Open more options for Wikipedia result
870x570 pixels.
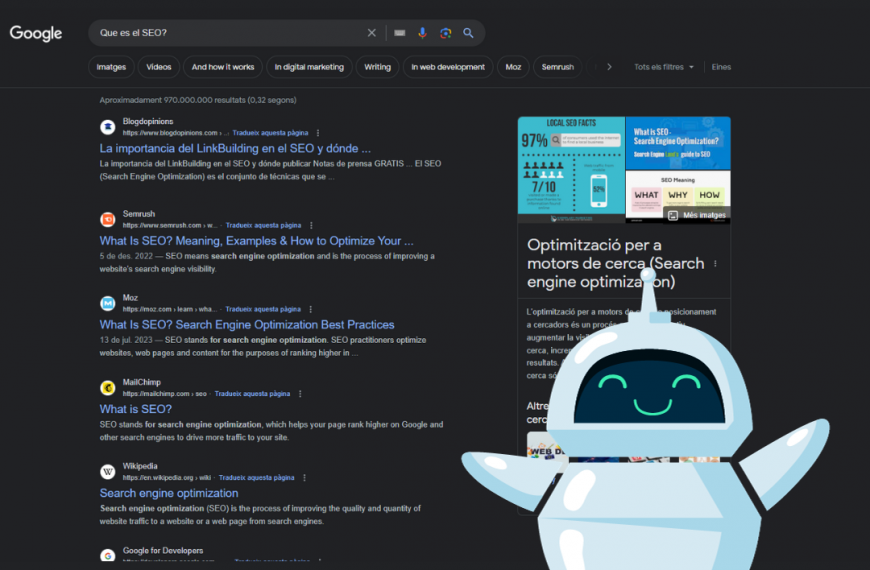[x=305, y=477]
